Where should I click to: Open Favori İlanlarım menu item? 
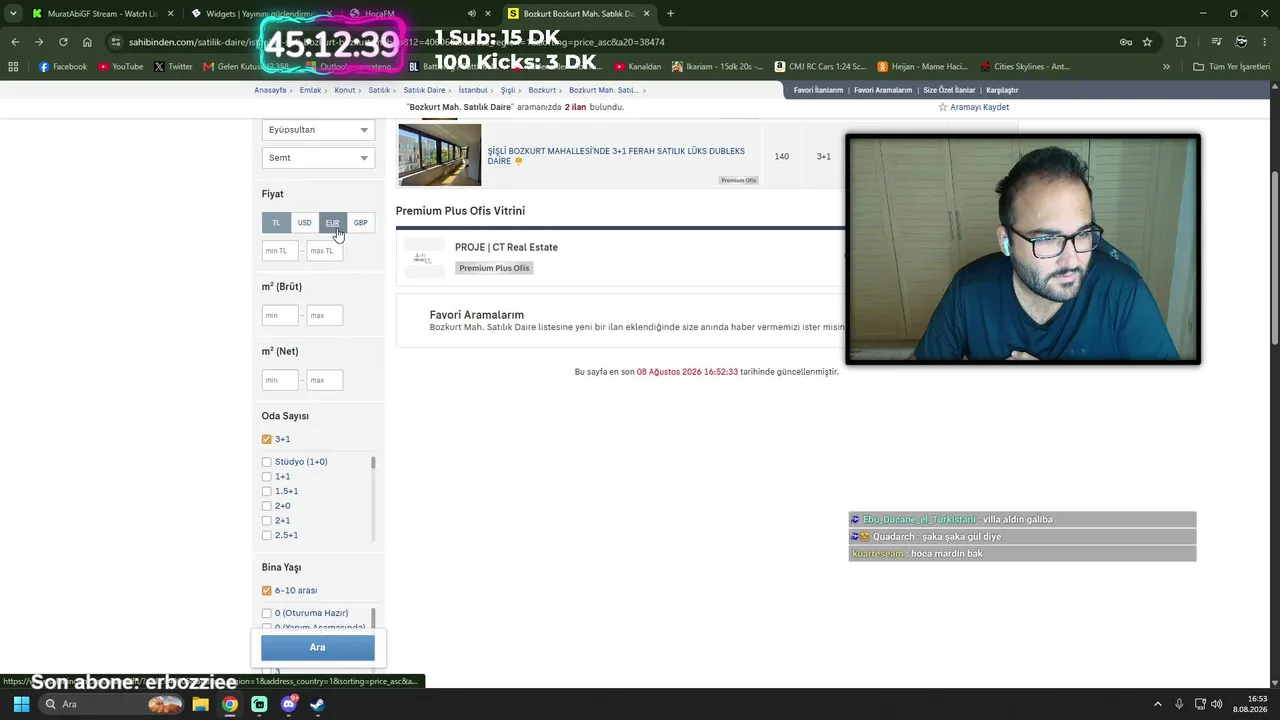(818, 90)
